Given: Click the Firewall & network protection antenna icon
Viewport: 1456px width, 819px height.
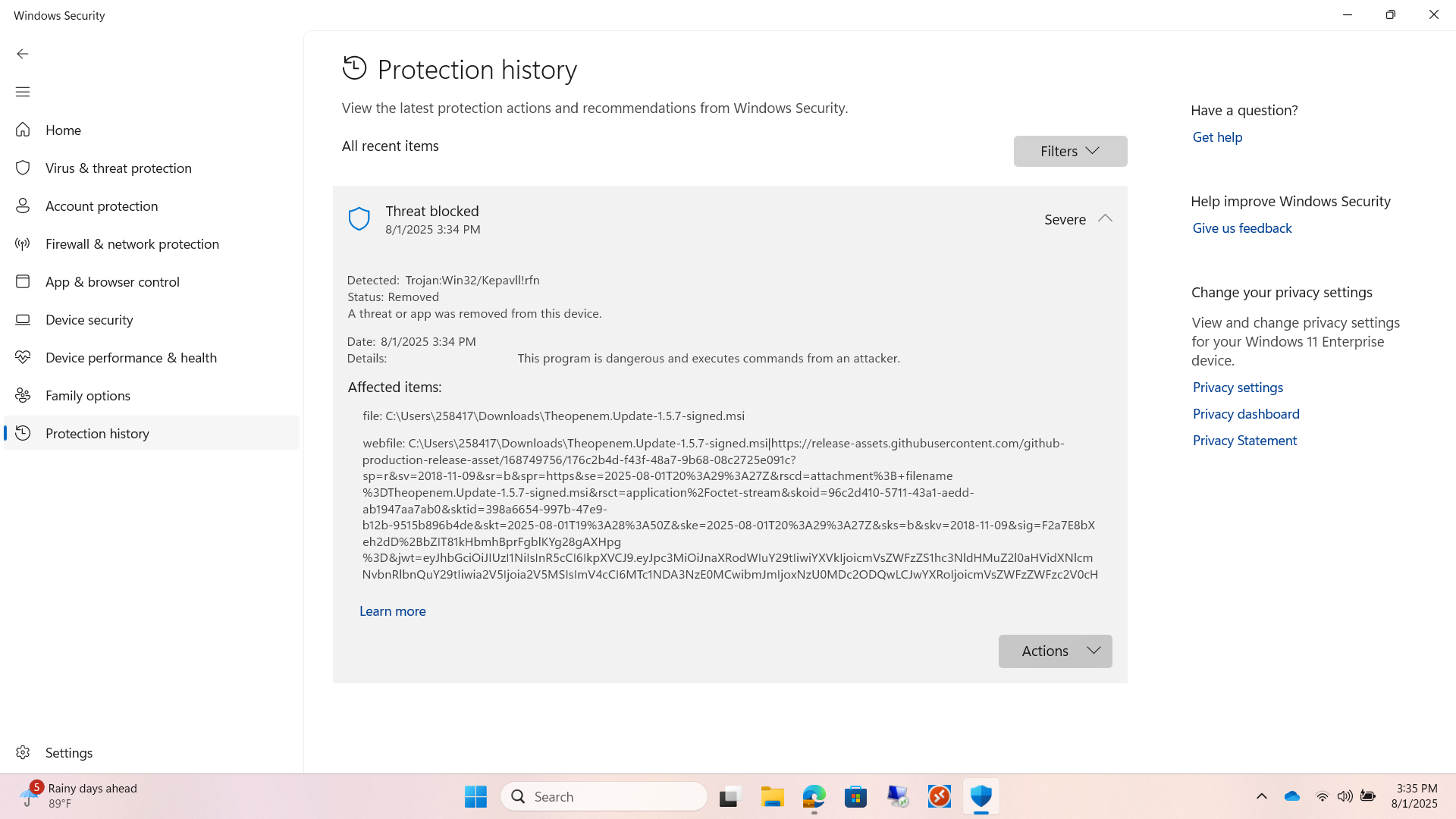Looking at the screenshot, I should click(x=23, y=243).
